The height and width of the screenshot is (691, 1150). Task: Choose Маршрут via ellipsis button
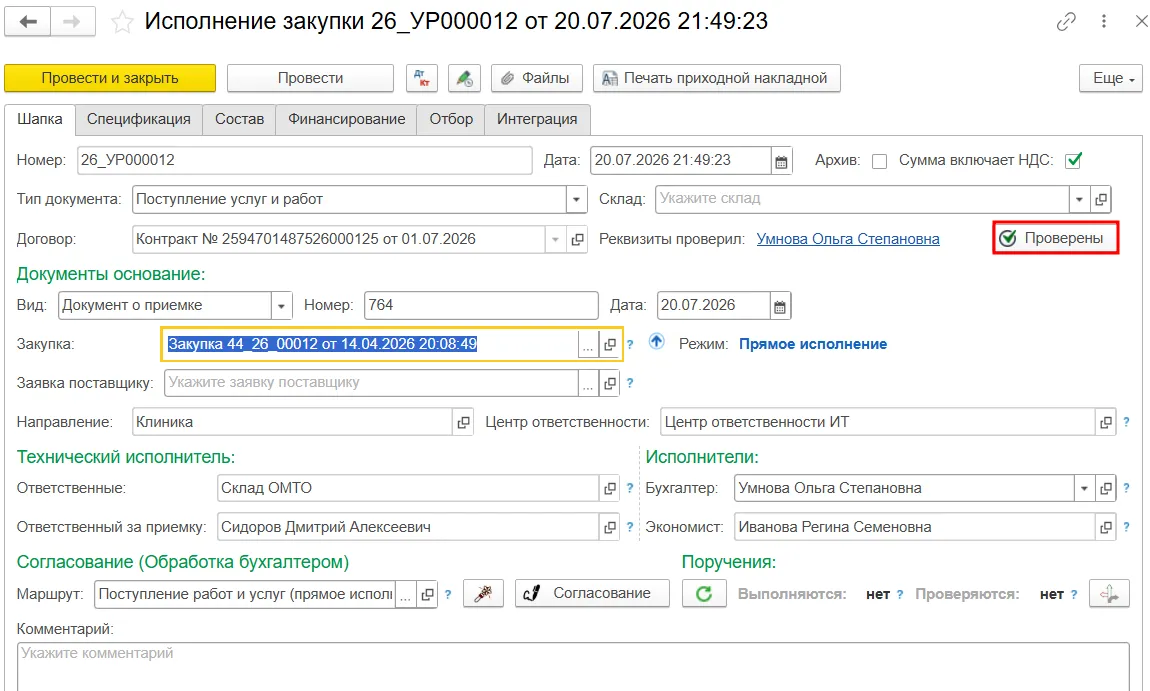(405, 594)
